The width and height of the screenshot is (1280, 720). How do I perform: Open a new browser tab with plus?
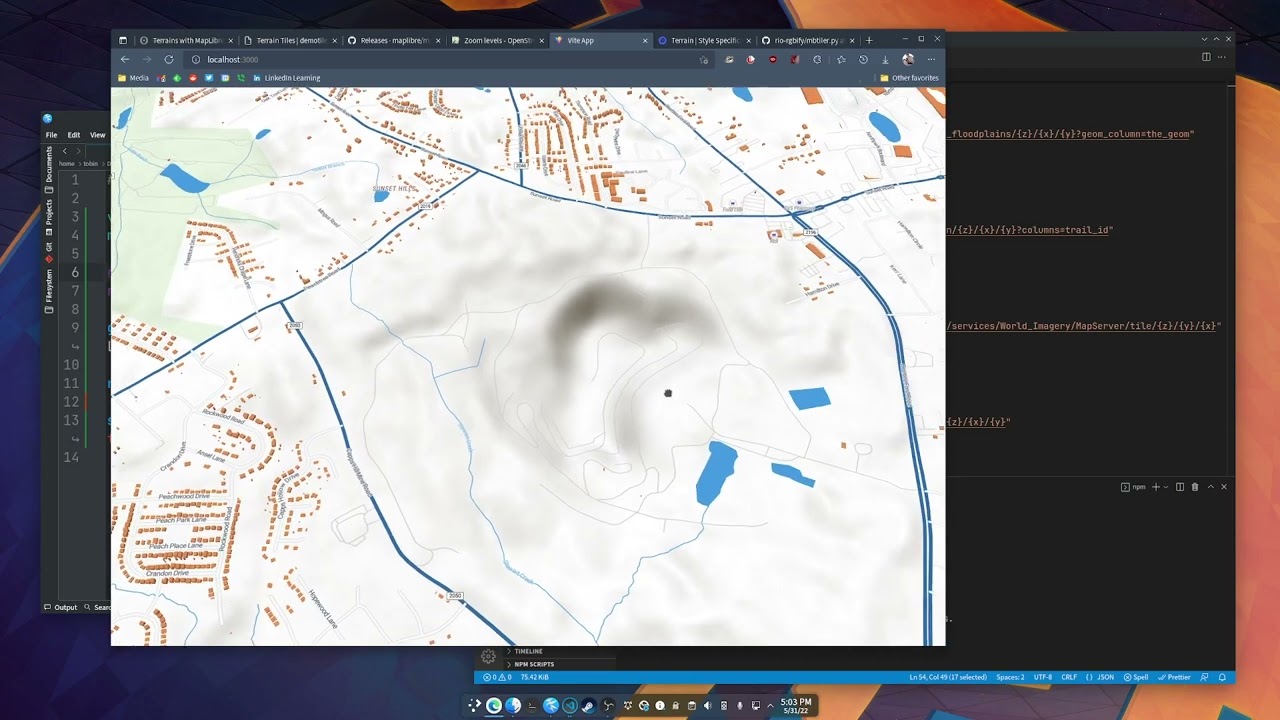pos(869,40)
